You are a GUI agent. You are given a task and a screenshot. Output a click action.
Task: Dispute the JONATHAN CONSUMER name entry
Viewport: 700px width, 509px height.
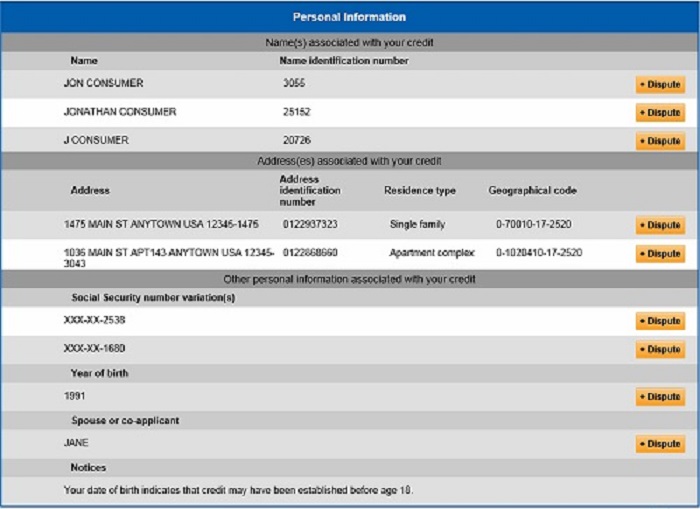tap(660, 113)
